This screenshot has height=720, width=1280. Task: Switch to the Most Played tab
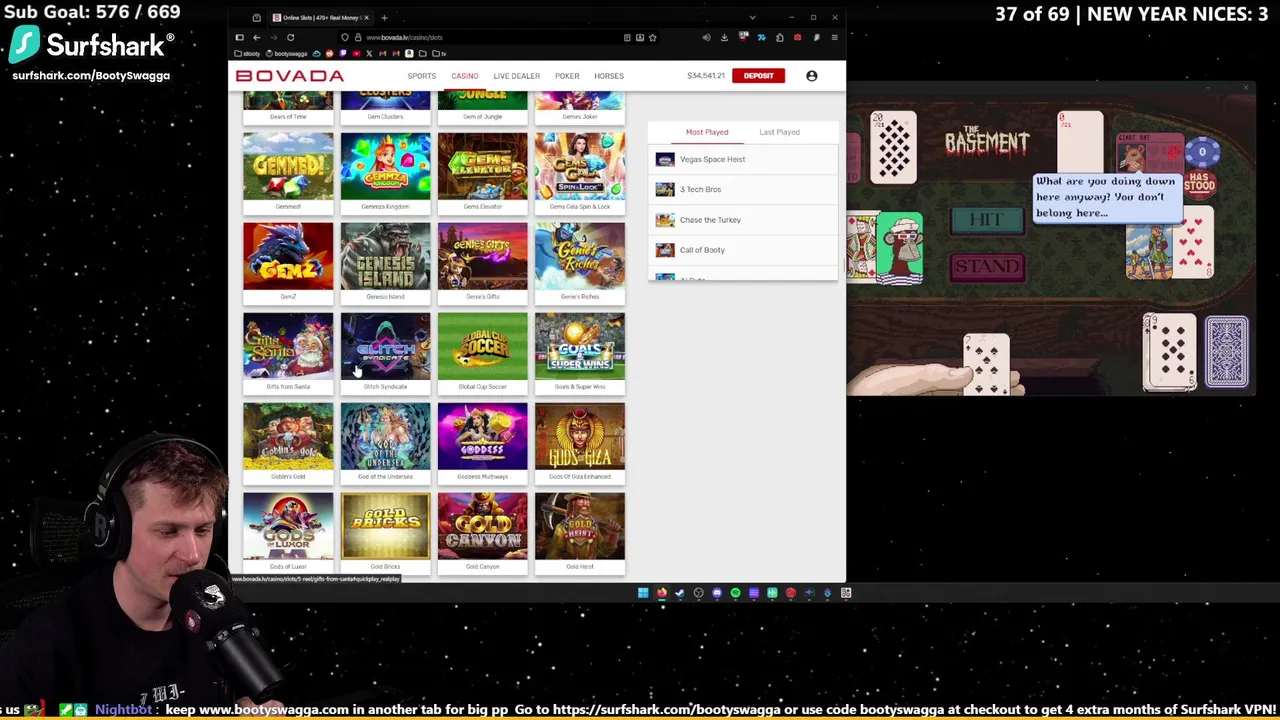click(x=707, y=132)
